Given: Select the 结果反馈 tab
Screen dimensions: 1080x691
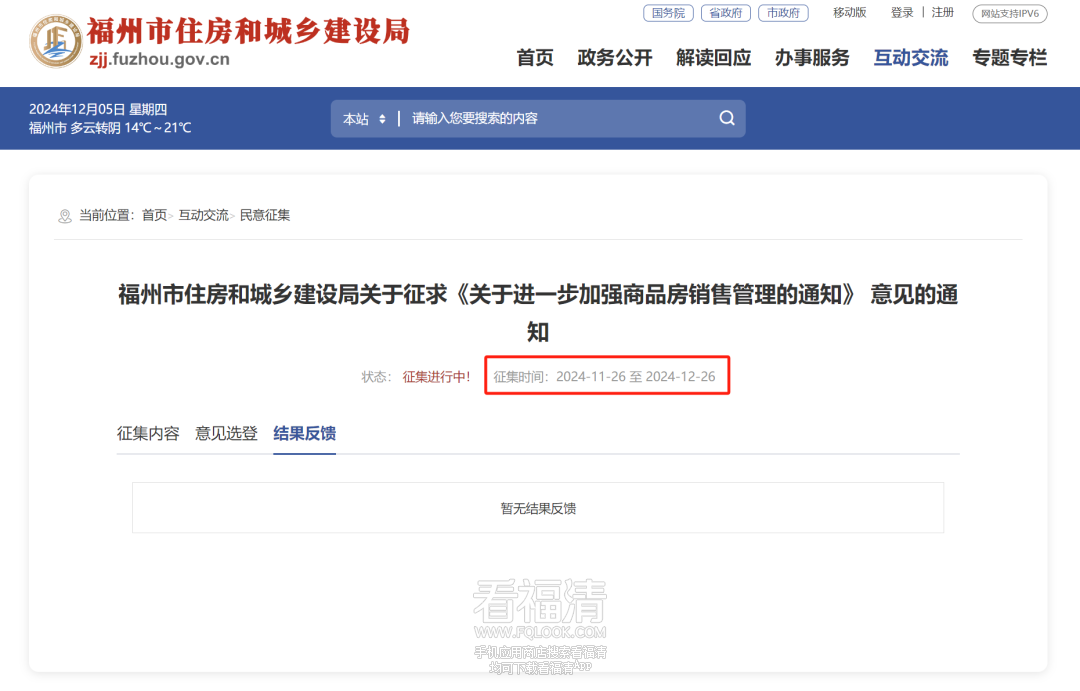Looking at the screenshot, I should click(304, 433).
